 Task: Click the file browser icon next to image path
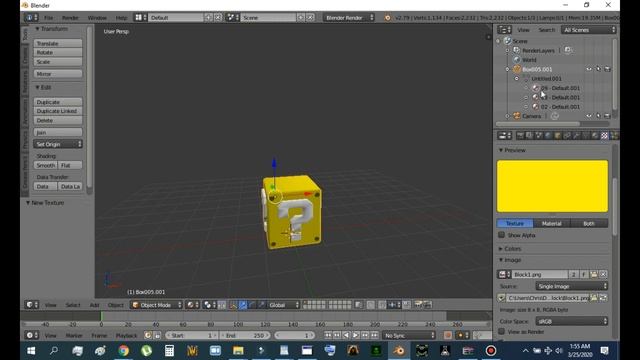pyautogui.click(x=594, y=298)
